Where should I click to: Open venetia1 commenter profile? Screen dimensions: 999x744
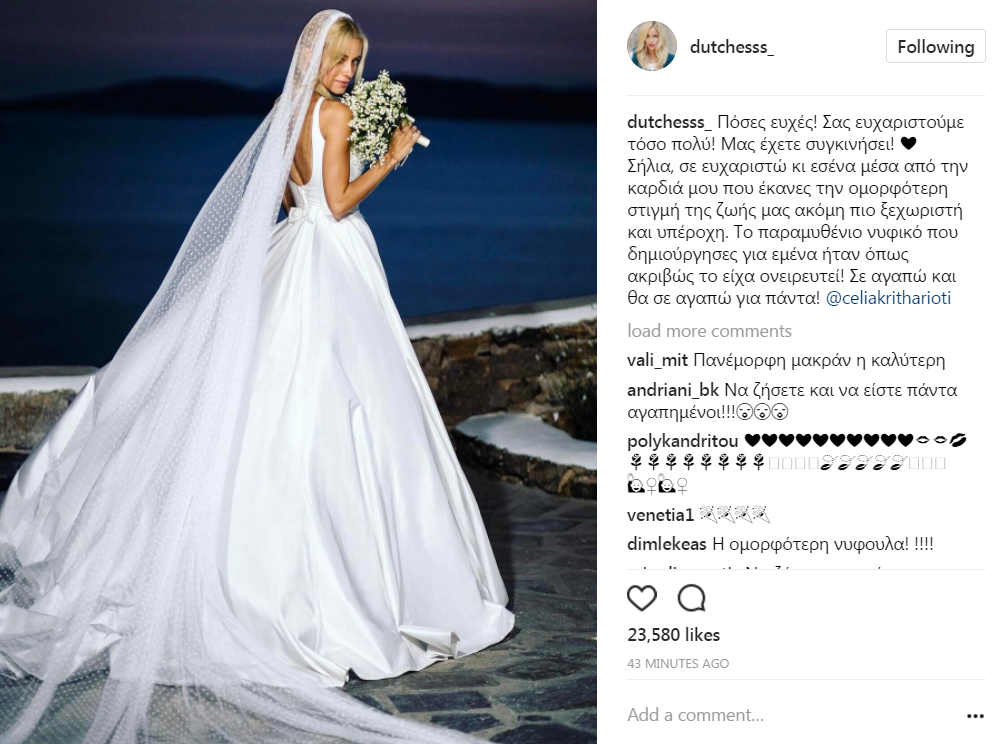pyautogui.click(x=660, y=515)
